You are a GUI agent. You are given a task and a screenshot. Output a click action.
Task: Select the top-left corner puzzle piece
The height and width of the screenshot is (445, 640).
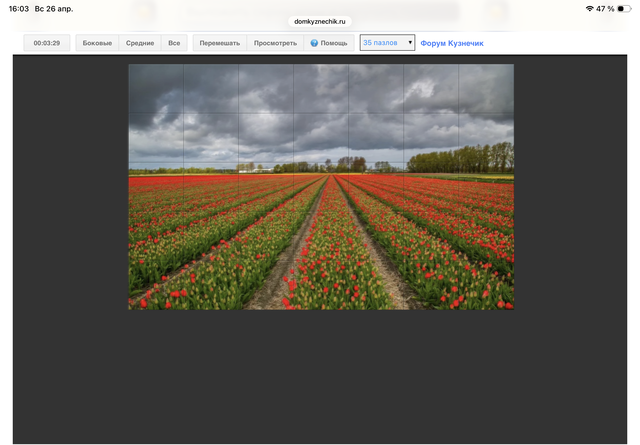point(155,89)
